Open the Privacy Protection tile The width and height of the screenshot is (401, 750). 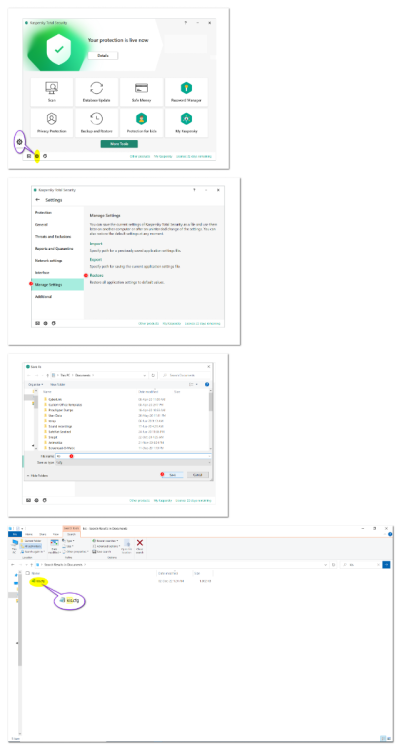tap(52, 122)
